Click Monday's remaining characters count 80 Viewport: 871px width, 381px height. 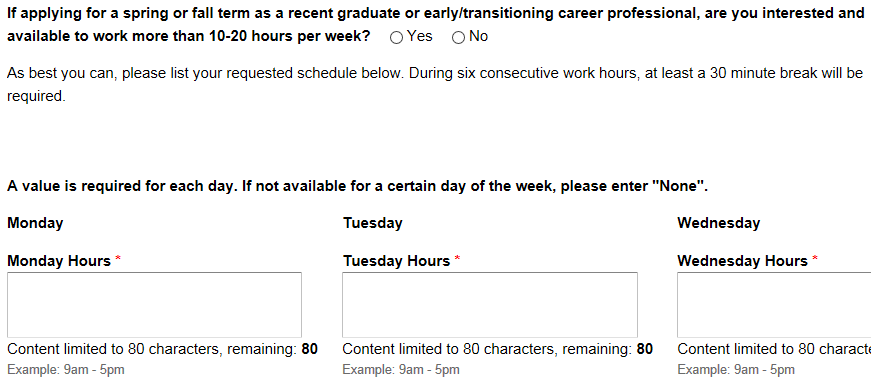pyautogui.click(x=310, y=349)
